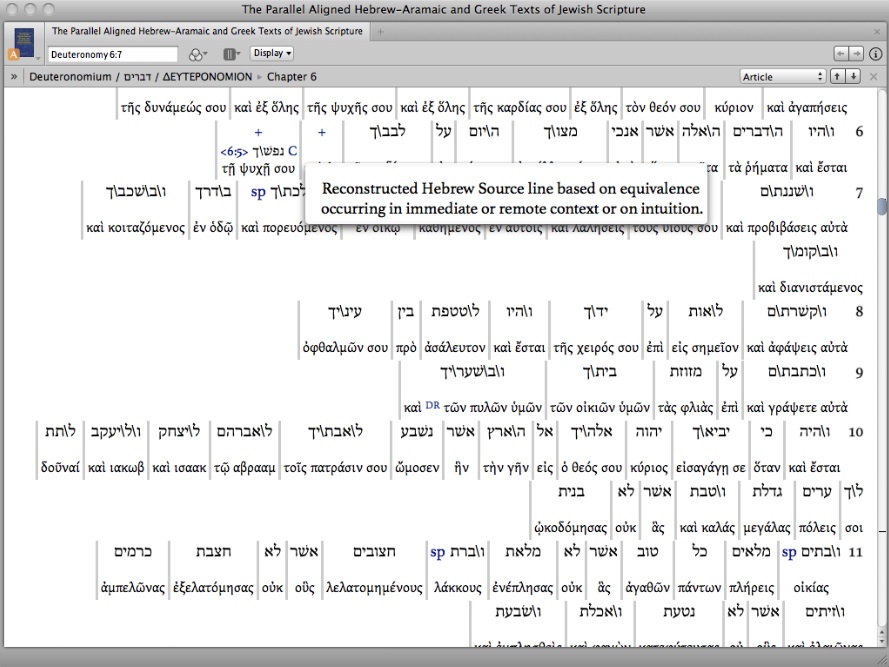889x667 pixels.
Task: Click the DR annotation in verse 9
Action: point(432,406)
